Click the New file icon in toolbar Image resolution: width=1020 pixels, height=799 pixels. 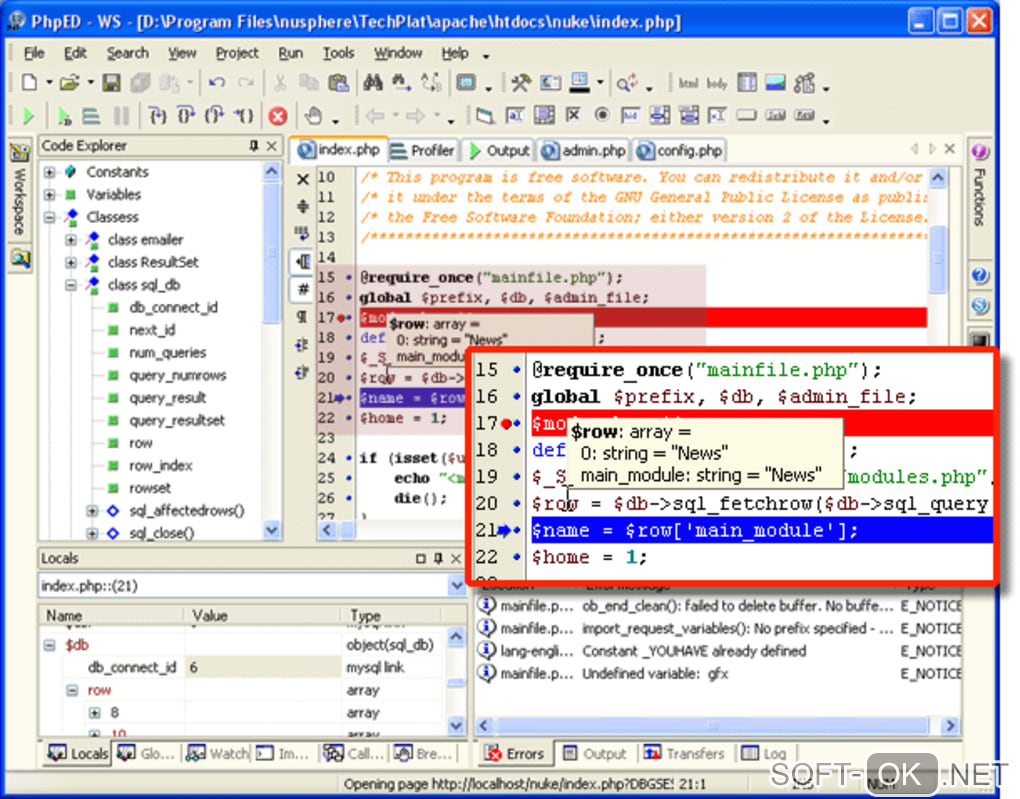coord(29,83)
